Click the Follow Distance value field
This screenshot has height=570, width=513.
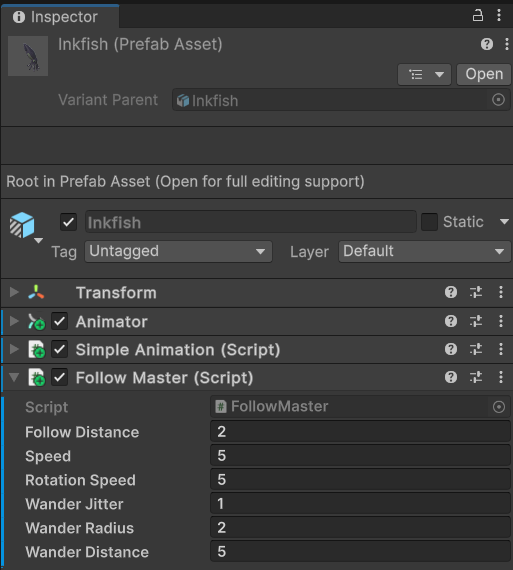coord(360,431)
